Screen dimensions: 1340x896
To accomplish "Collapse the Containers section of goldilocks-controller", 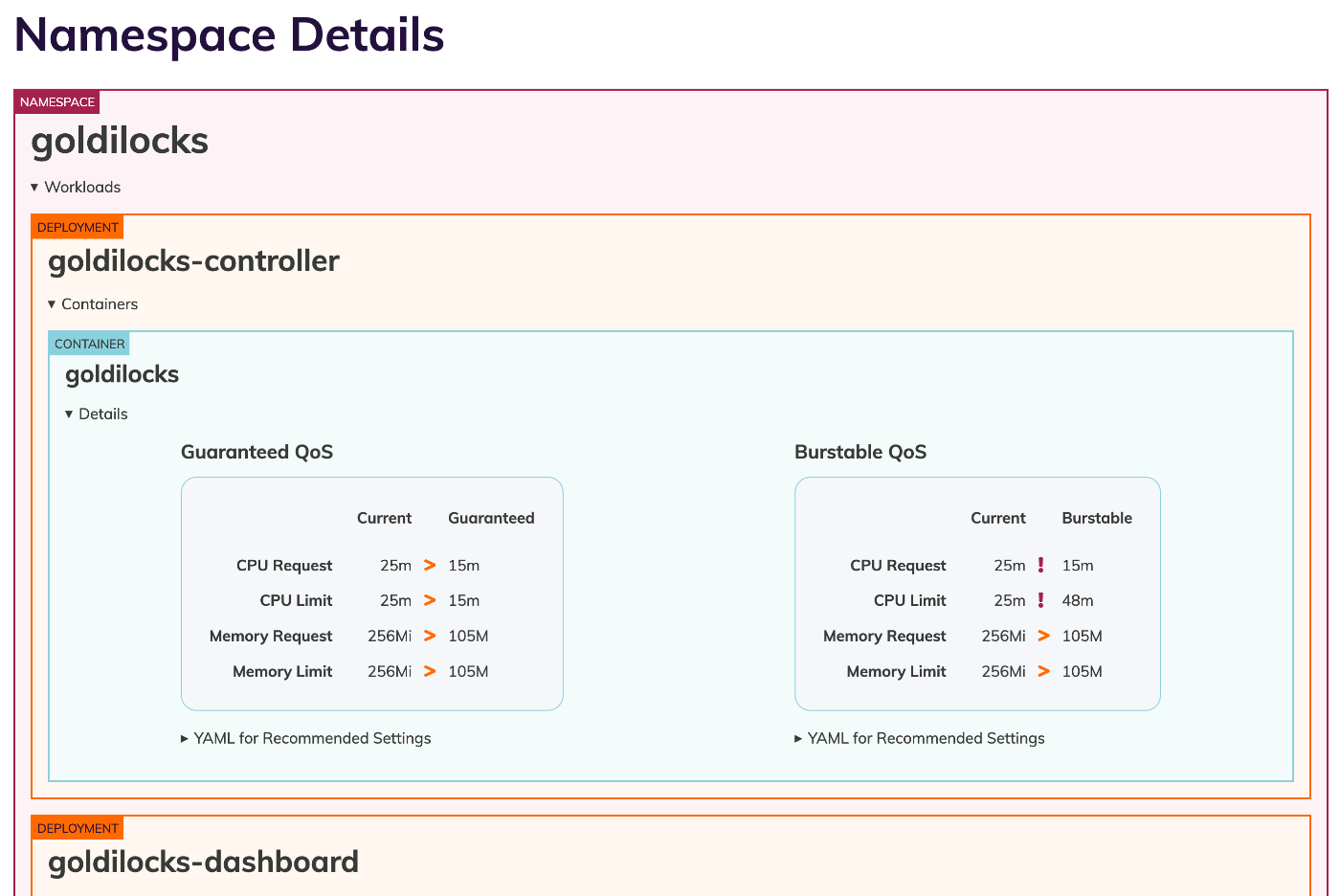I will tap(93, 303).
